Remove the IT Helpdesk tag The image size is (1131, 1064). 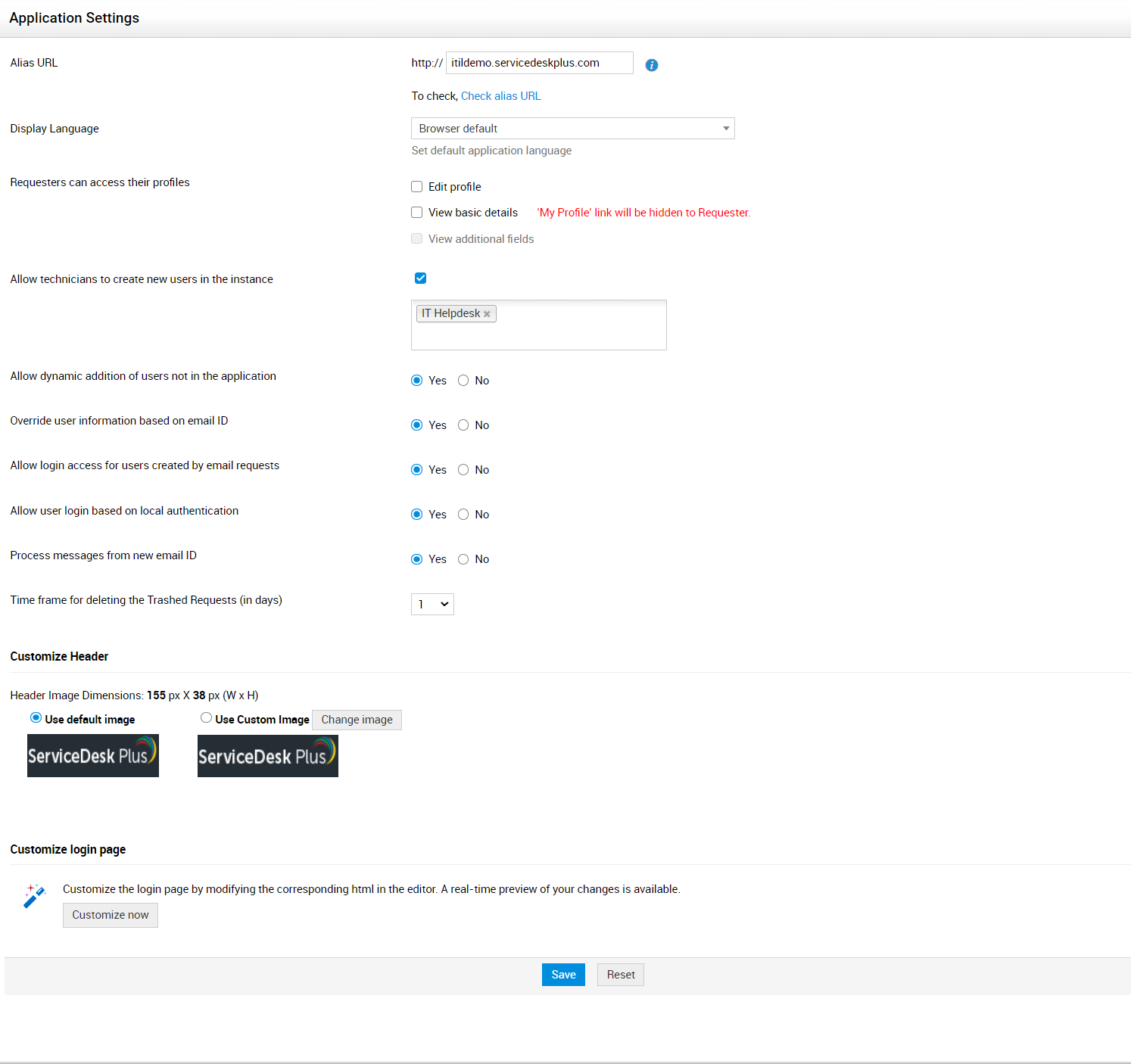pos(487,314)
